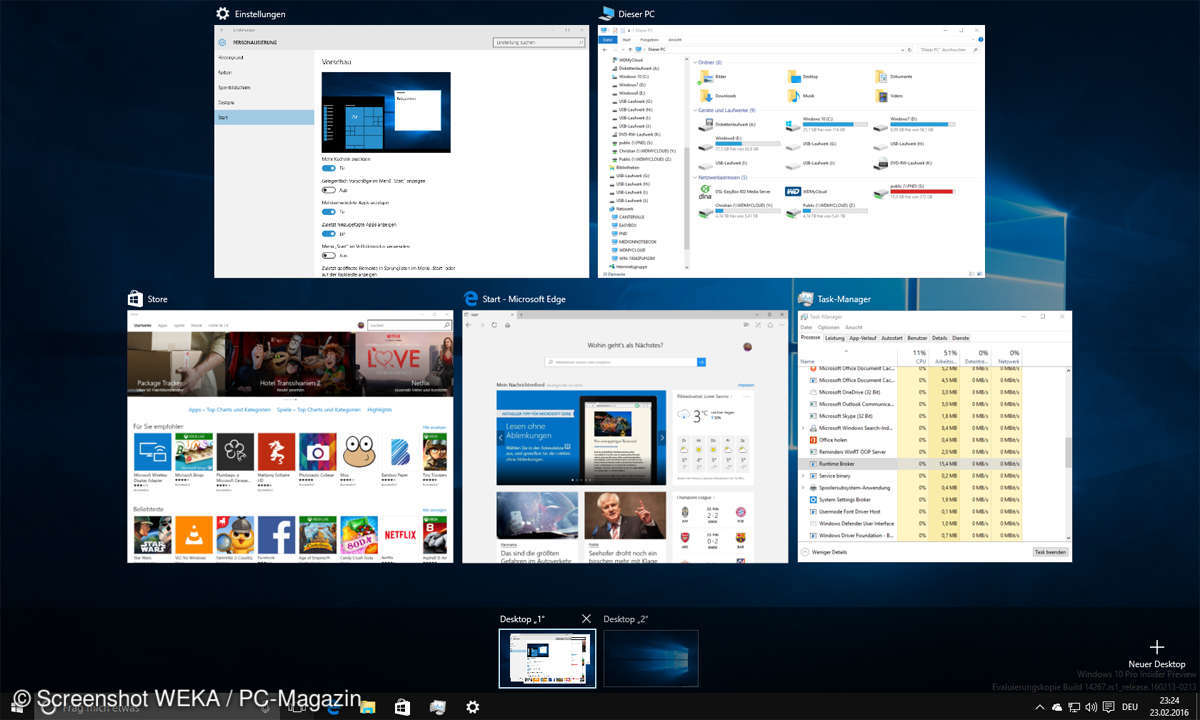Collapse the 'Geräte und Laufwerke (9)' group
The image size is (1200, 720).
click(x=694, y=110)
